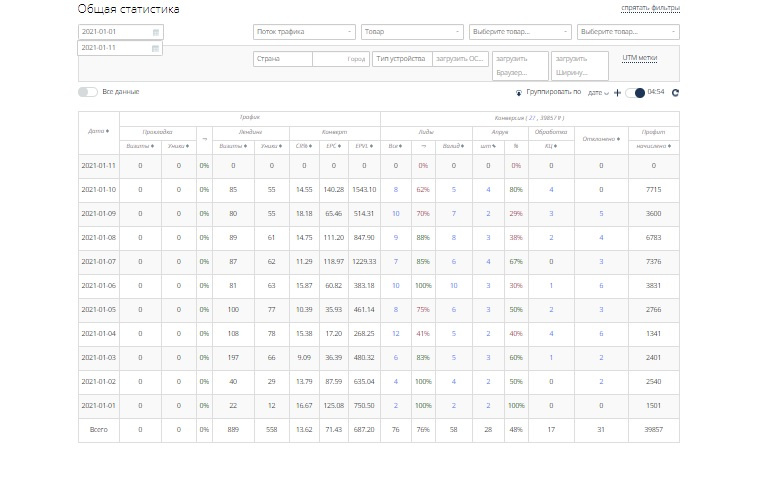Click the спрятать фильтры link
This screenshot has height=481, width=781.
pyautogui.click(x=651, y=8)
